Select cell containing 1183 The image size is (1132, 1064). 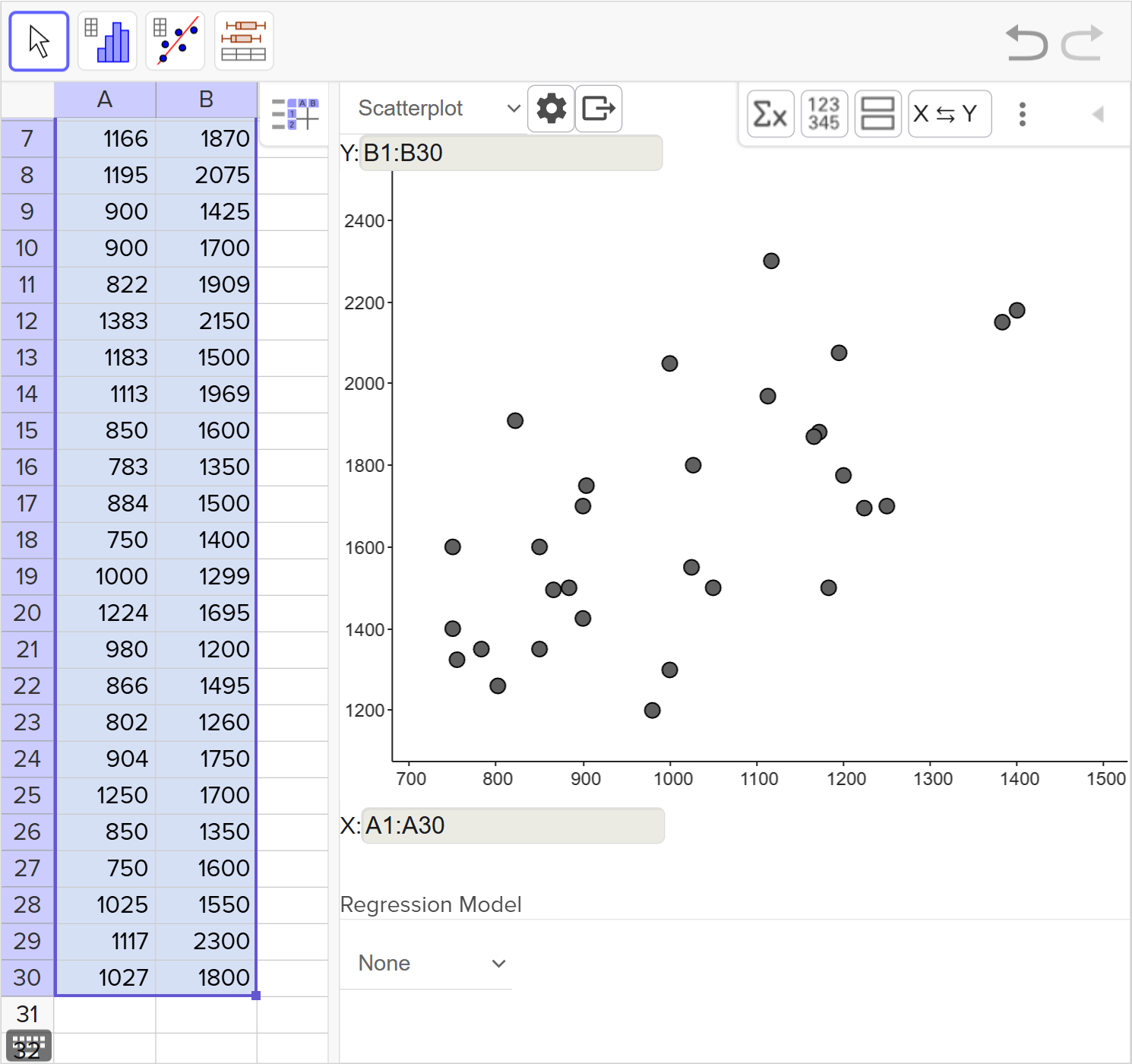click(105, 358)
